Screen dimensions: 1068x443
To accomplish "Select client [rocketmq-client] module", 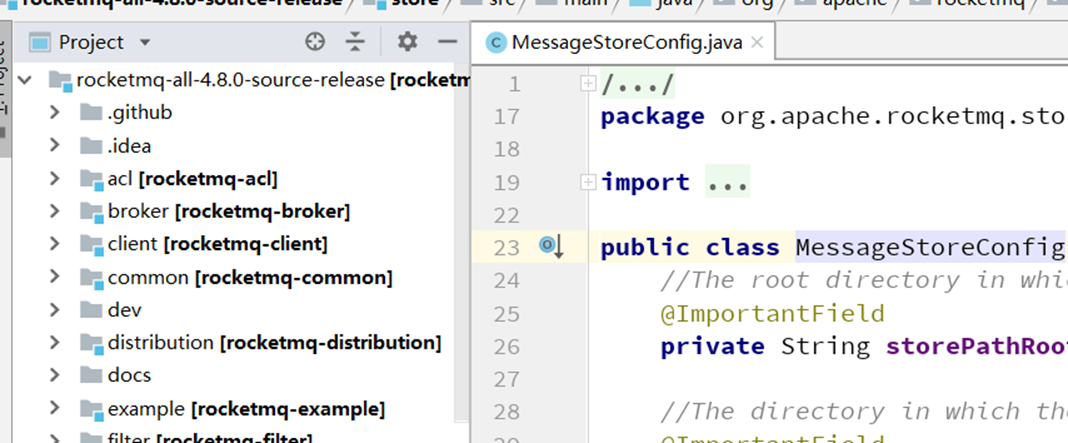I will coord(234,243).
